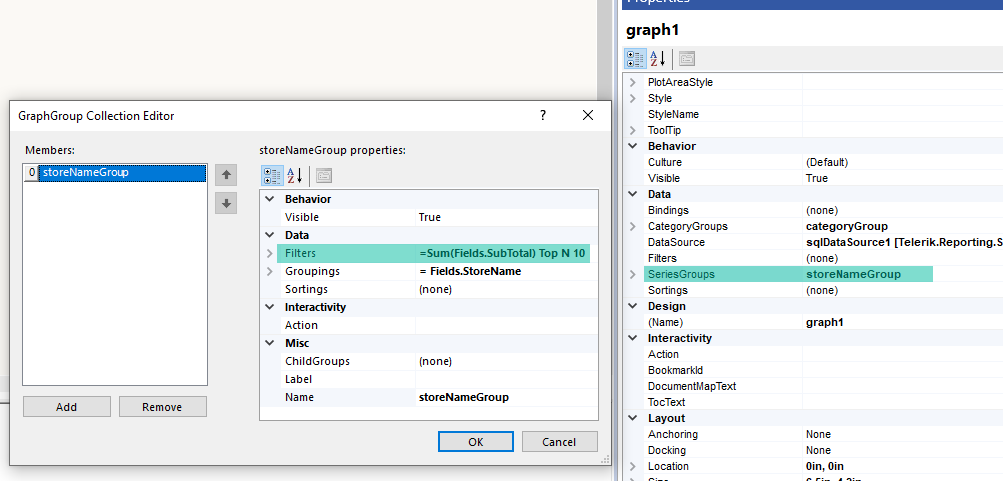Move member down with arrow button
Screen dimensions: 1003x481
(x=226, y=203)
